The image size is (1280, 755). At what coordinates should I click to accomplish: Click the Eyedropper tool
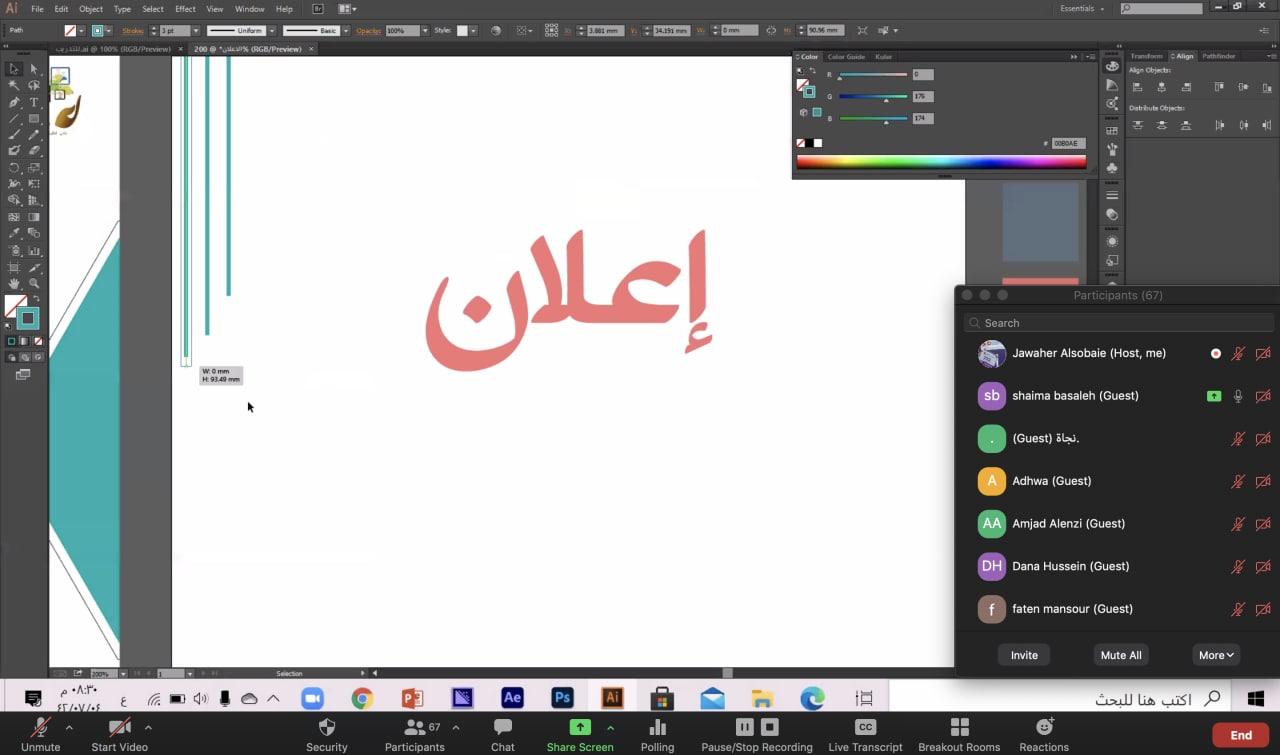14,234
